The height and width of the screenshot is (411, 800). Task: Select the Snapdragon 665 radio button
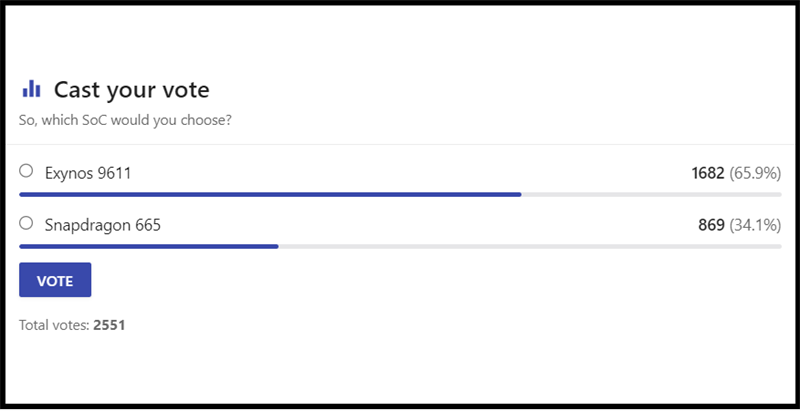click(x=26, y=223)
